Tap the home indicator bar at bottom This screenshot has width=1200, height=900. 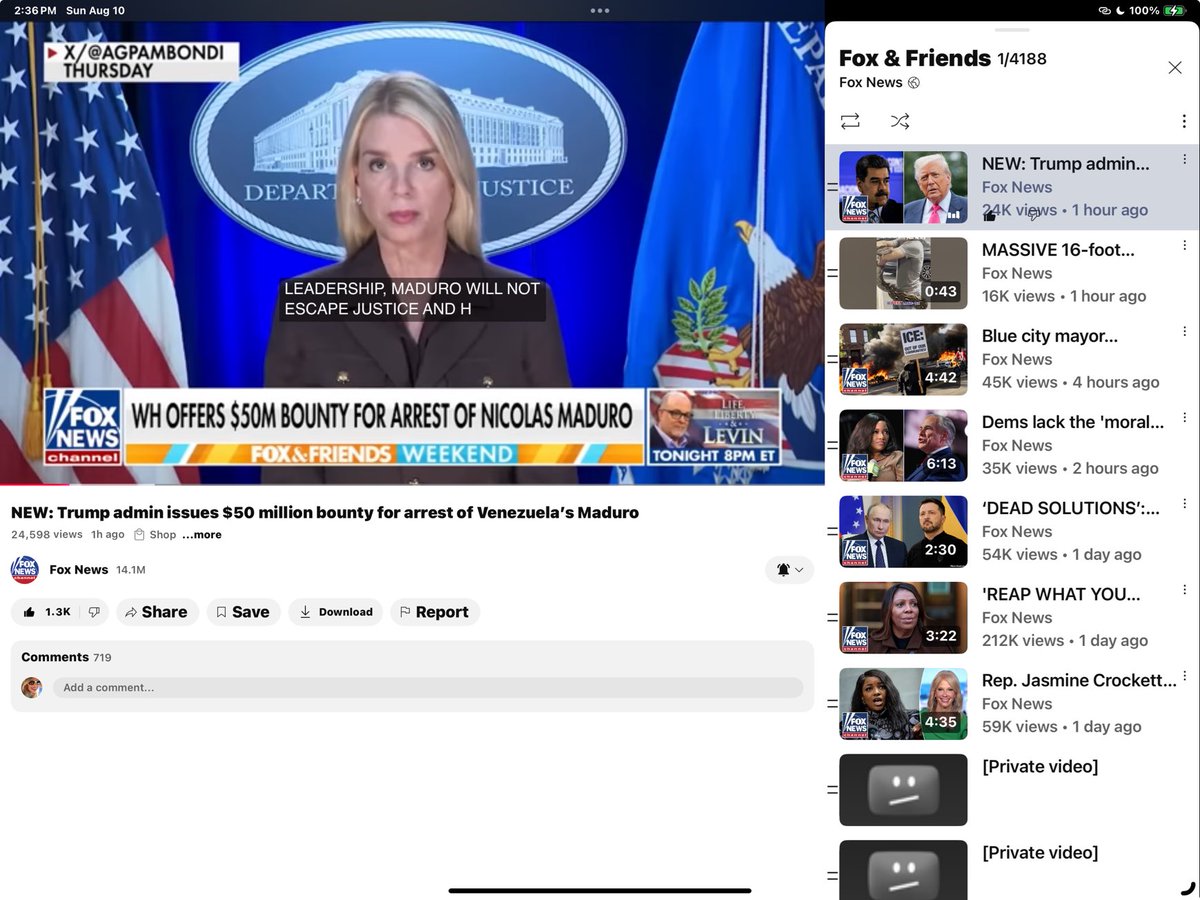click(600, 890)
